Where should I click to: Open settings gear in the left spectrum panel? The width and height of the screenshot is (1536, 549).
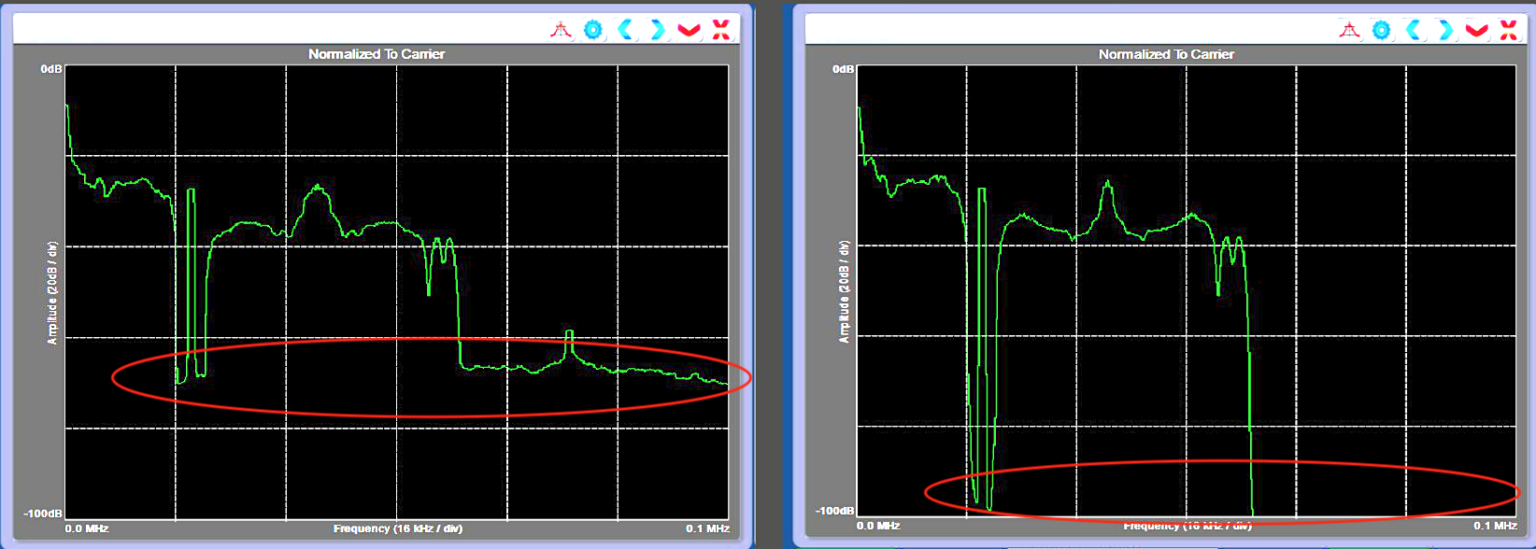(x=593, y=29)
